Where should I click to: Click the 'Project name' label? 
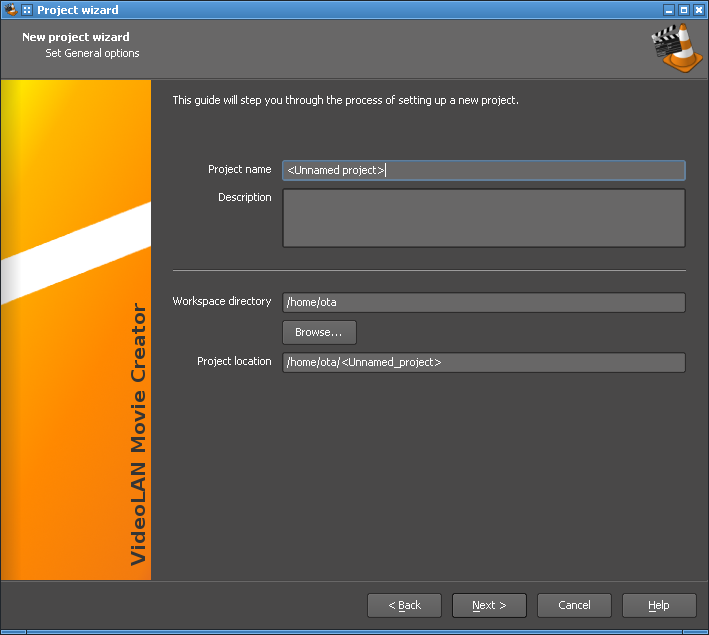(x=240, y=170)
